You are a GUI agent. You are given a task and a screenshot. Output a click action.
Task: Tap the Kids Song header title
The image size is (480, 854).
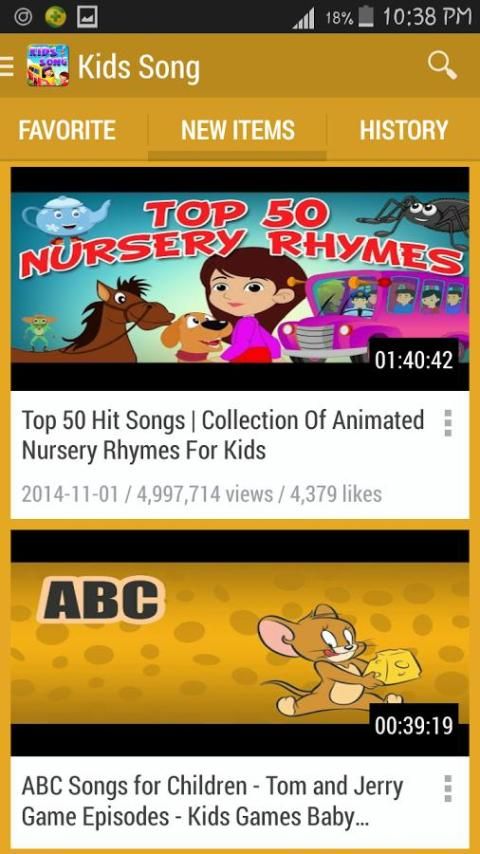[139, 68]
